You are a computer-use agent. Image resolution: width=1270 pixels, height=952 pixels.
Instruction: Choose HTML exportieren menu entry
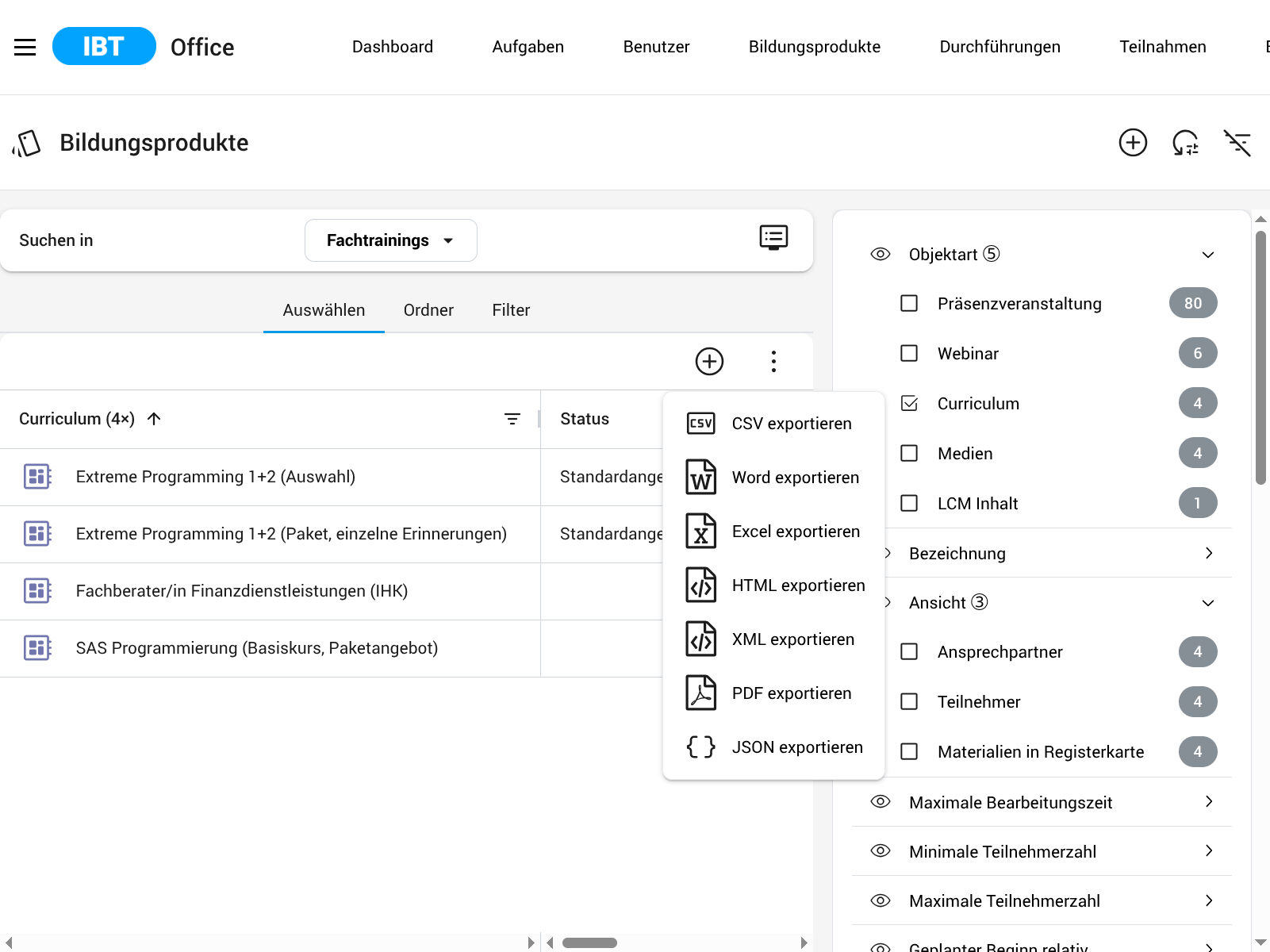(x=773, y=585)
